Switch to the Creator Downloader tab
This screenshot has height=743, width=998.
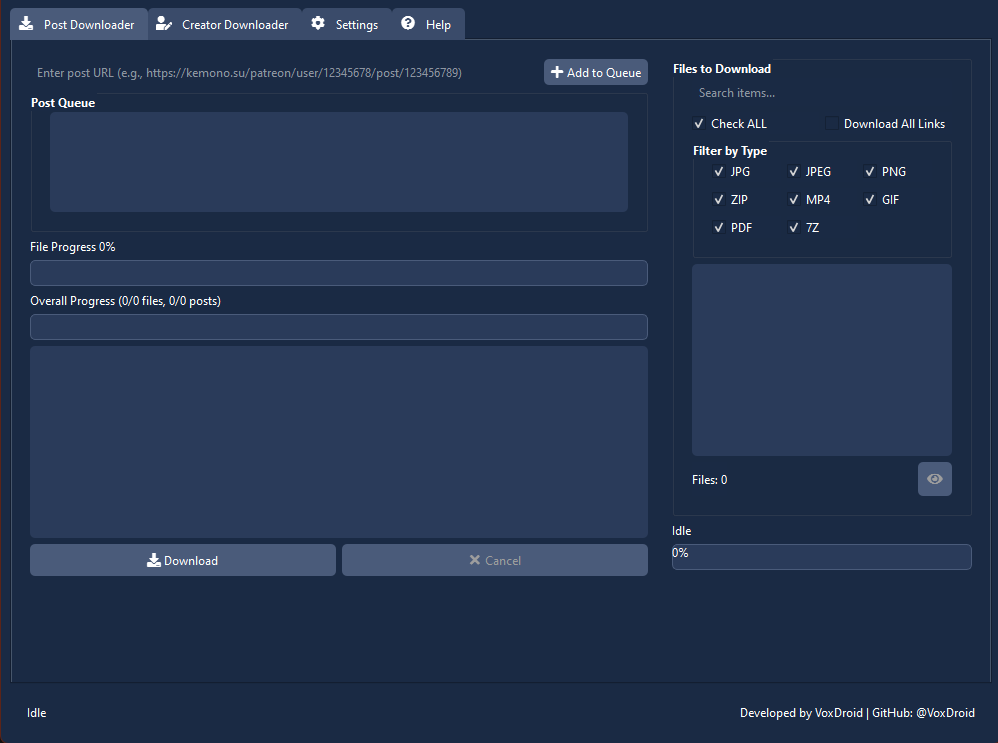[x=222, y=23]
